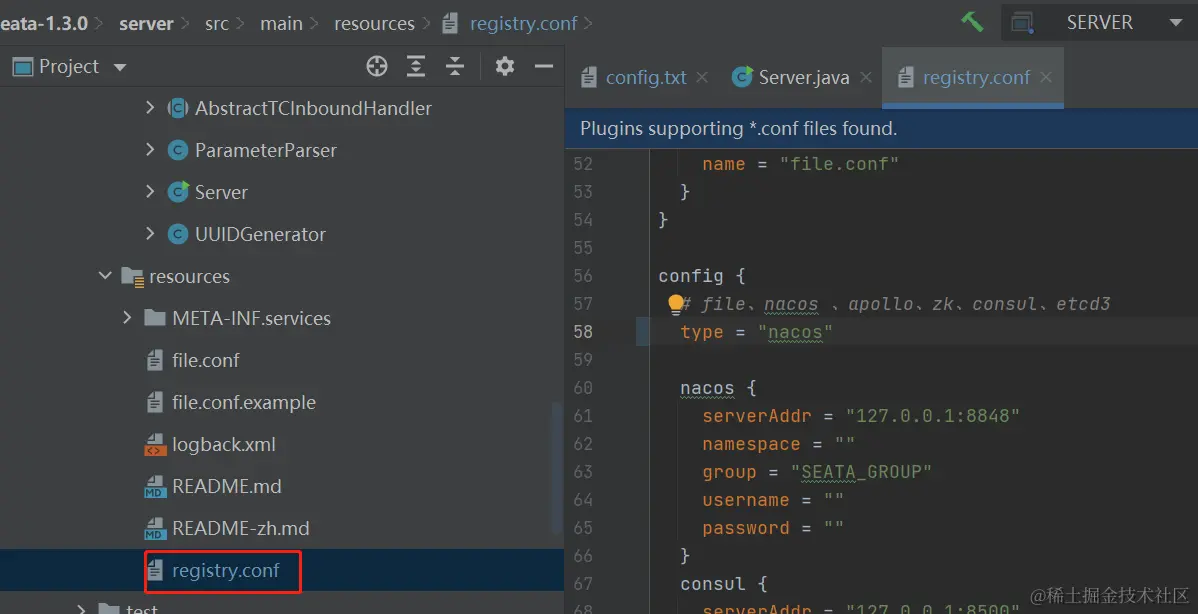Click the README-zh.md markdown file icon
Viewport: 1198px width, 614px height.
155,528
